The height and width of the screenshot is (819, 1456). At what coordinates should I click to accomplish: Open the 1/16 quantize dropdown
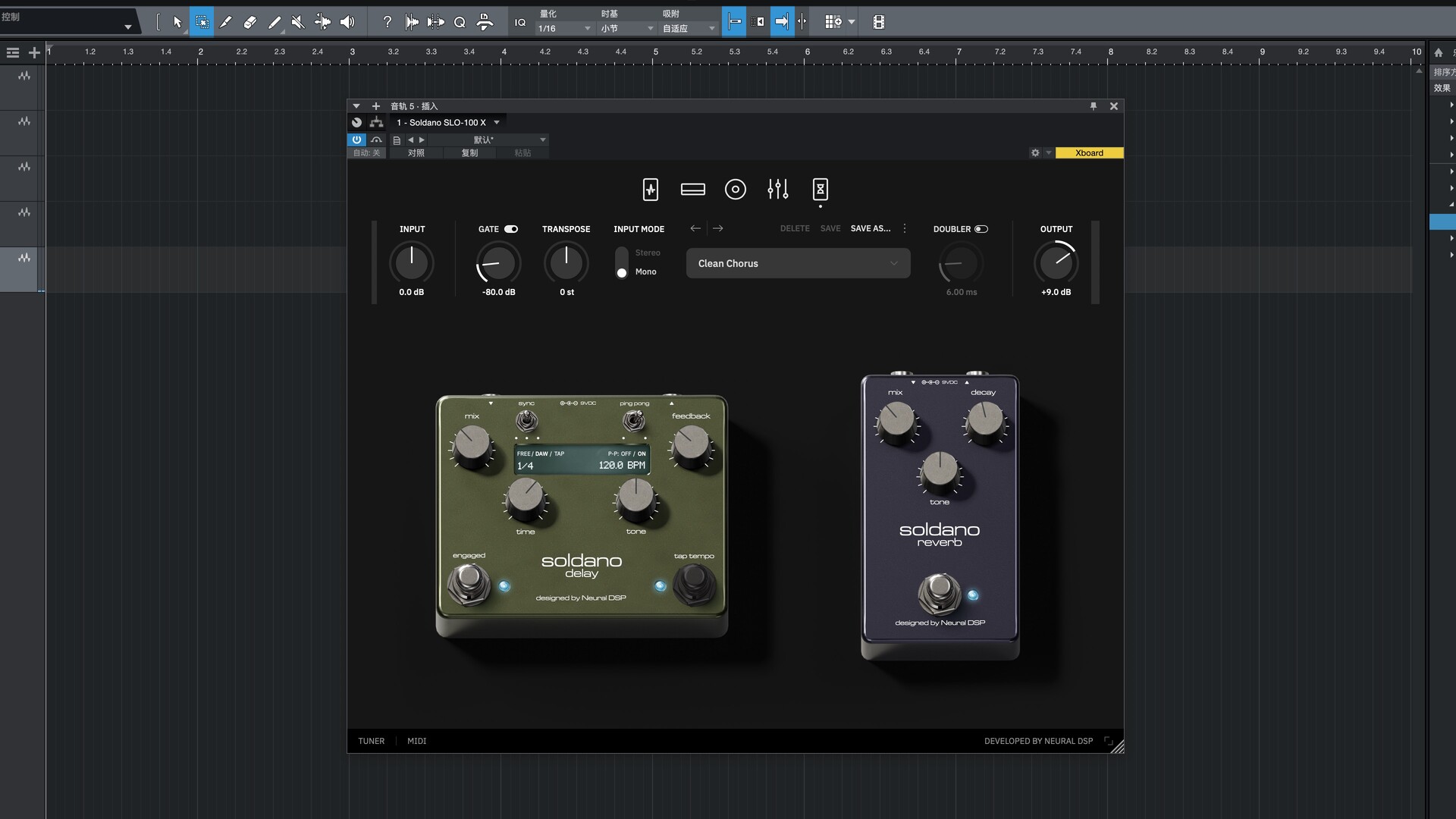point(563,29)
